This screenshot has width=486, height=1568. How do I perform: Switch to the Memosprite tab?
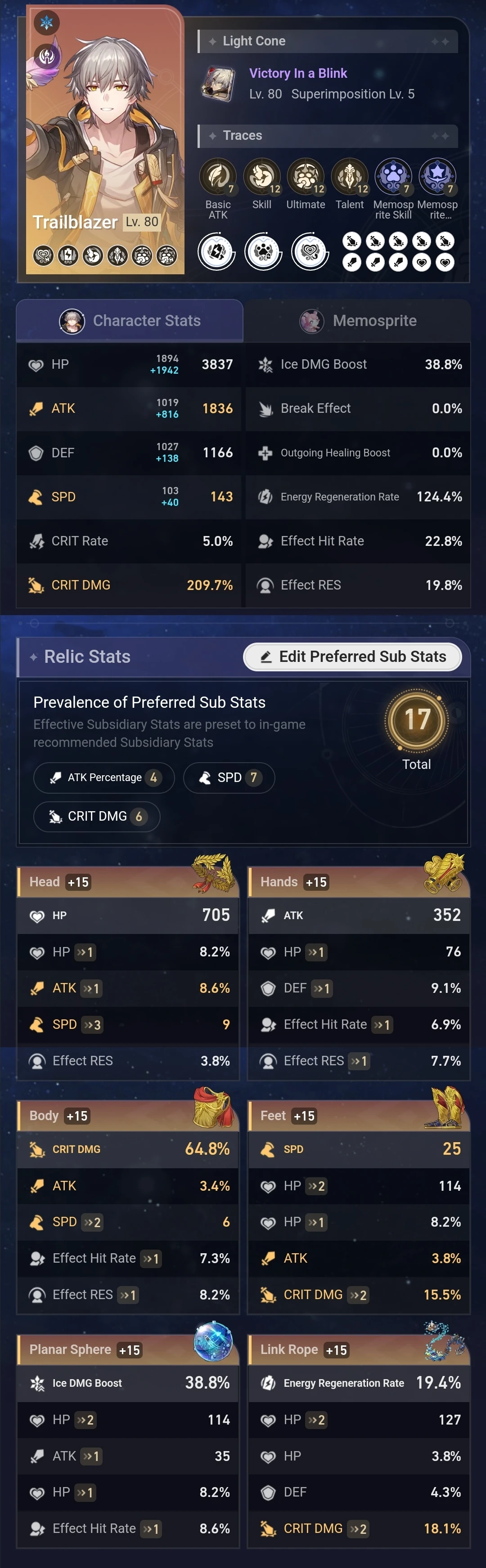358,321
